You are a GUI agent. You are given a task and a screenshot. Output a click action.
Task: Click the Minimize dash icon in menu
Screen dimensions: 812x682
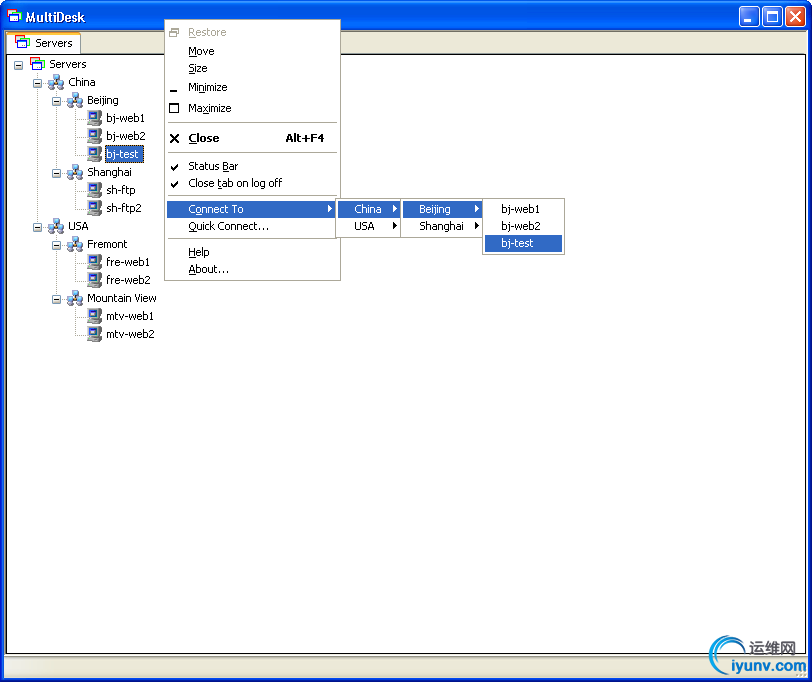click(x=173, y=91)
